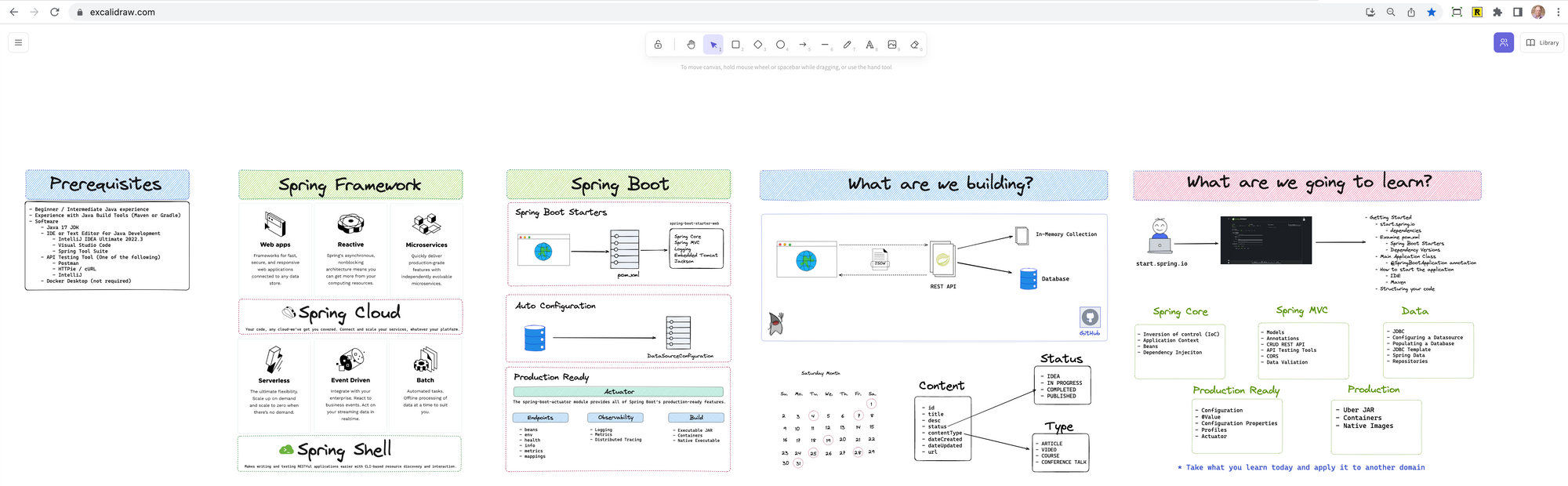The image size is (1568, 486).
Task: Select the Text tool
Action: pyautogui.click(x=869, y=45)
